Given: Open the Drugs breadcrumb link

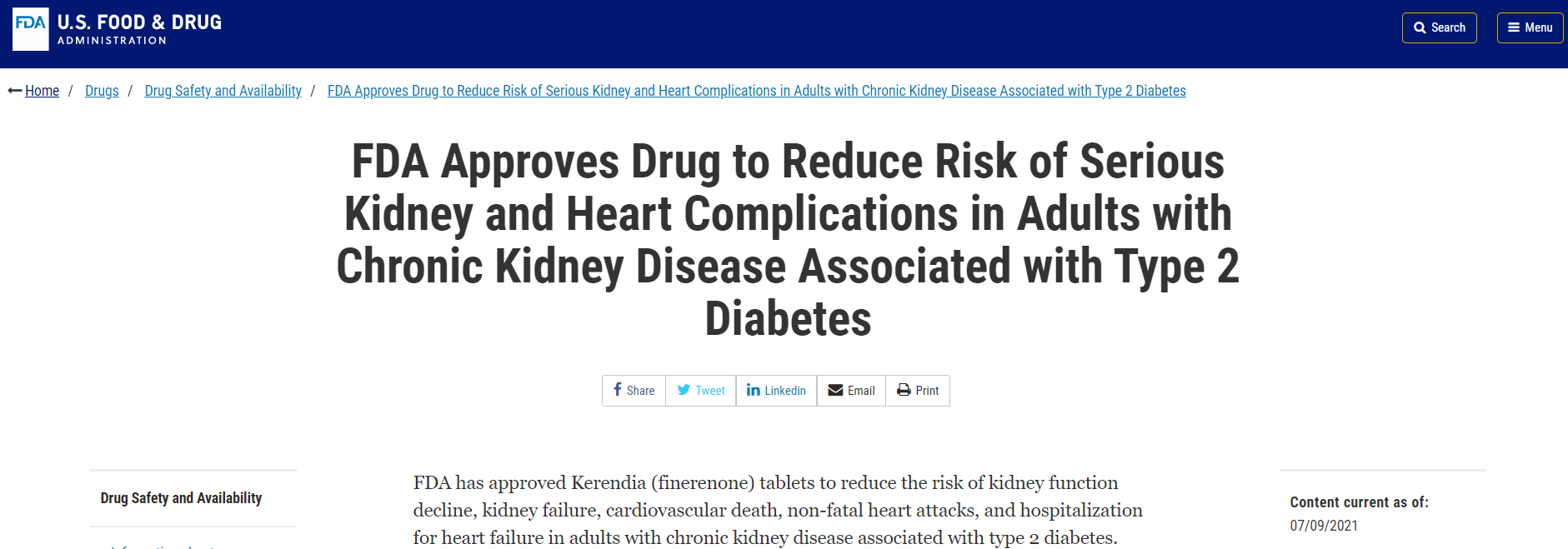Looking at the screenshot, I should pyautogui.click(x=102, y=91).
